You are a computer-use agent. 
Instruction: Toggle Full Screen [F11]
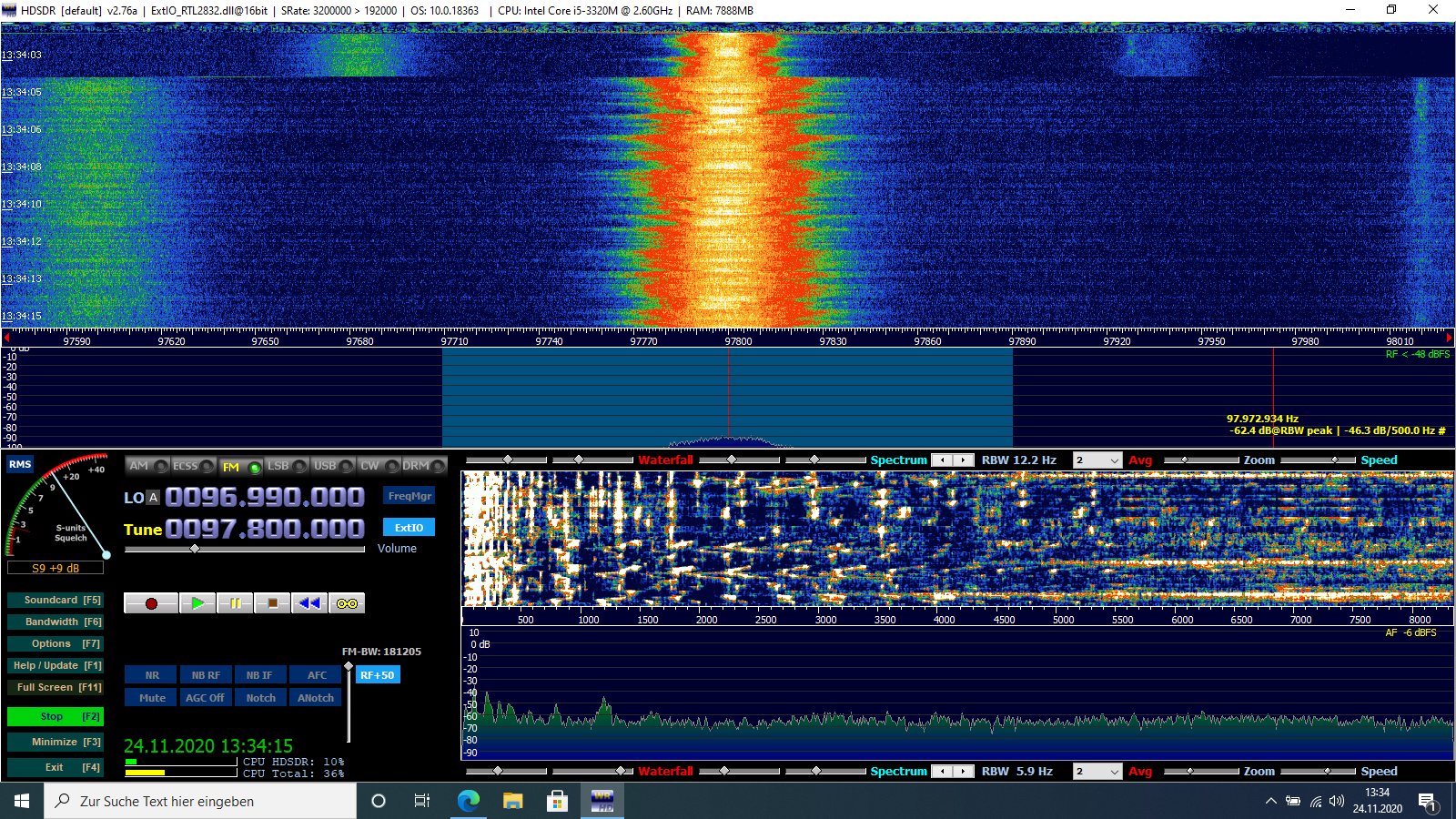pos(56,688)
